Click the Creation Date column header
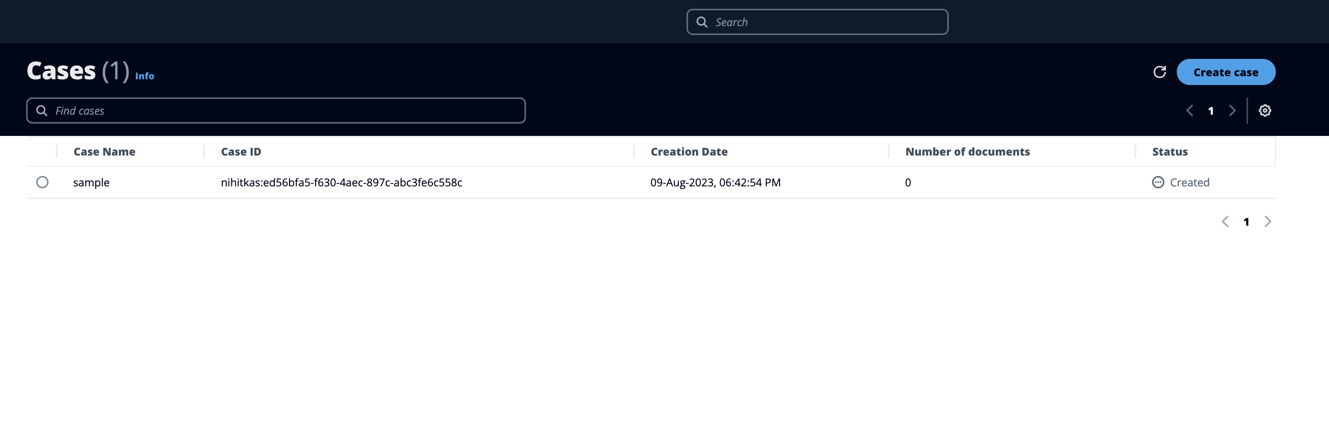Viewport: 1329px width, 429px height. [689, 152]
